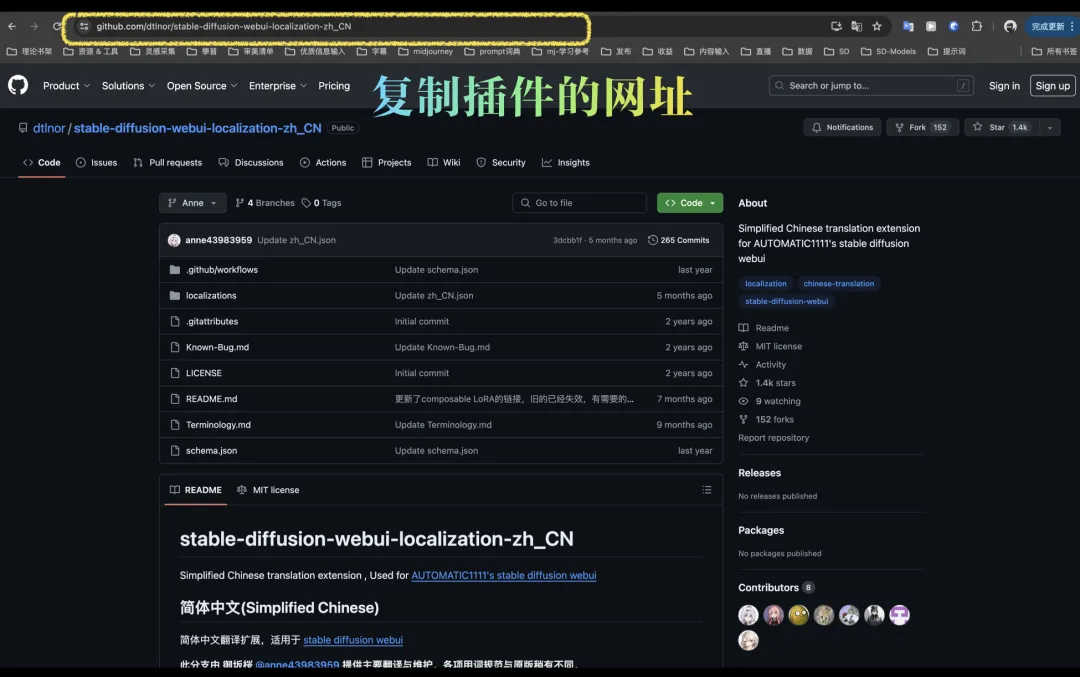The height and width of the screenshot is (677, 1080).
Task: Open the Pricing page
Action: click(x=334, y=86)
